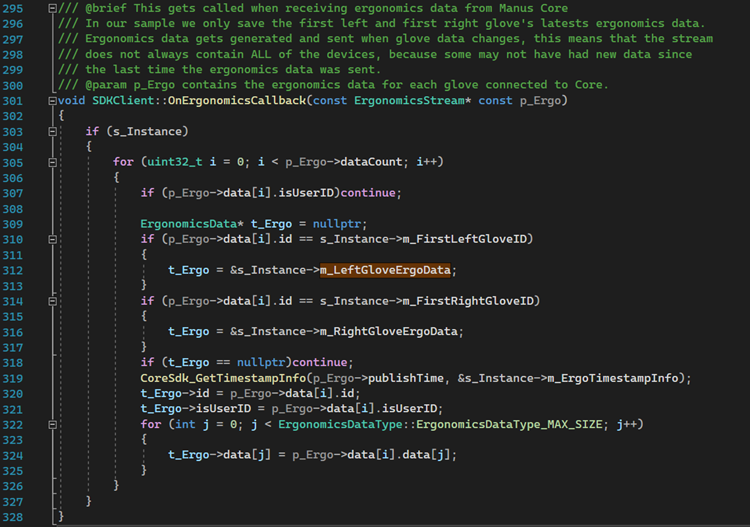
Task: Click m_ErgoTimestampInfo on line 319
Action: tap(612, 378)
